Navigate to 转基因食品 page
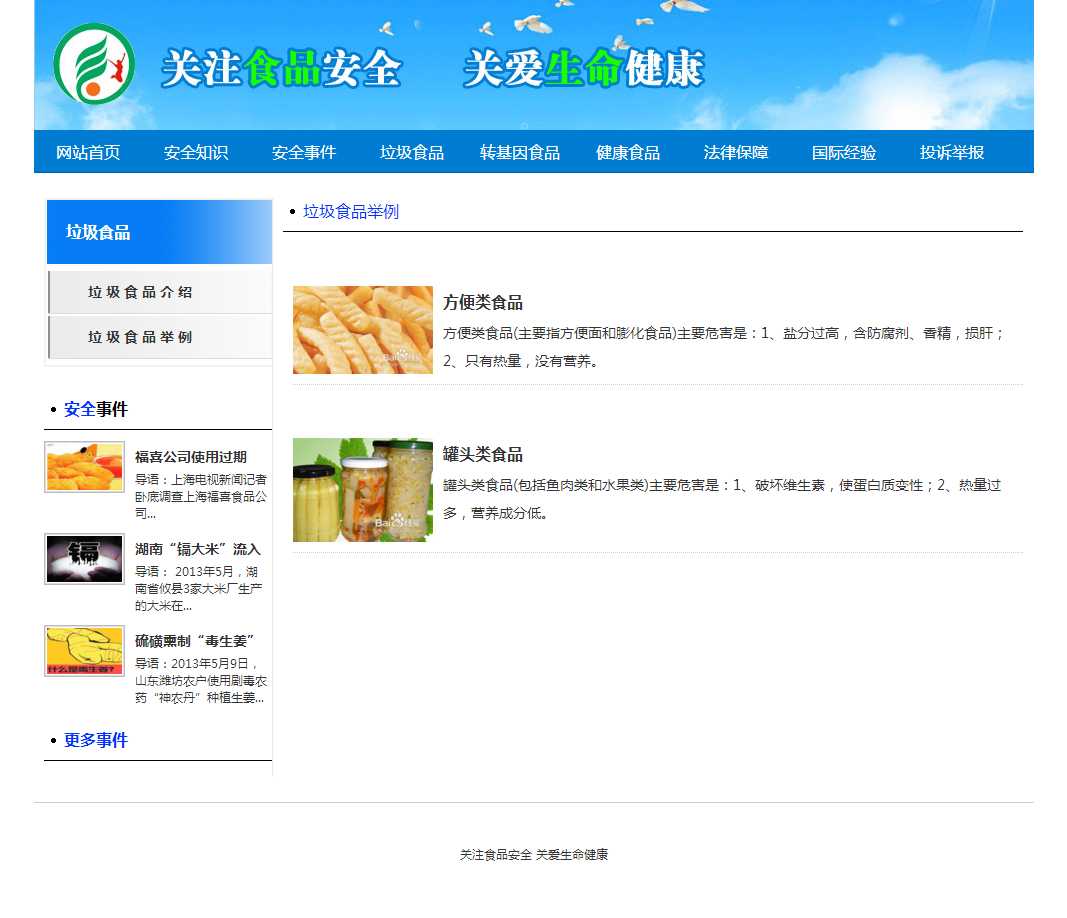1067x918 pixels. pos(520,153)
